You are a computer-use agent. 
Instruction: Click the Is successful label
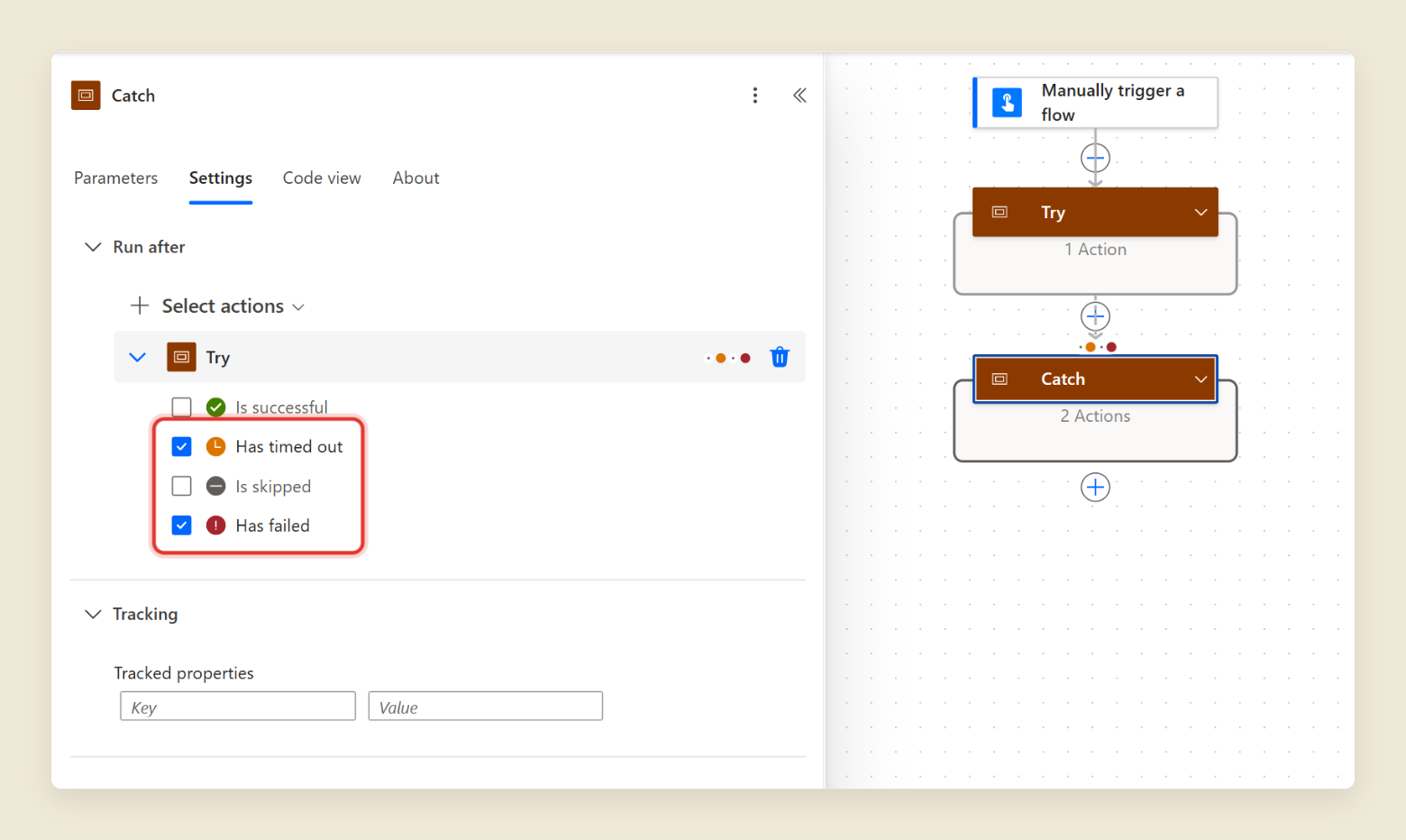[x=282, y=407]
